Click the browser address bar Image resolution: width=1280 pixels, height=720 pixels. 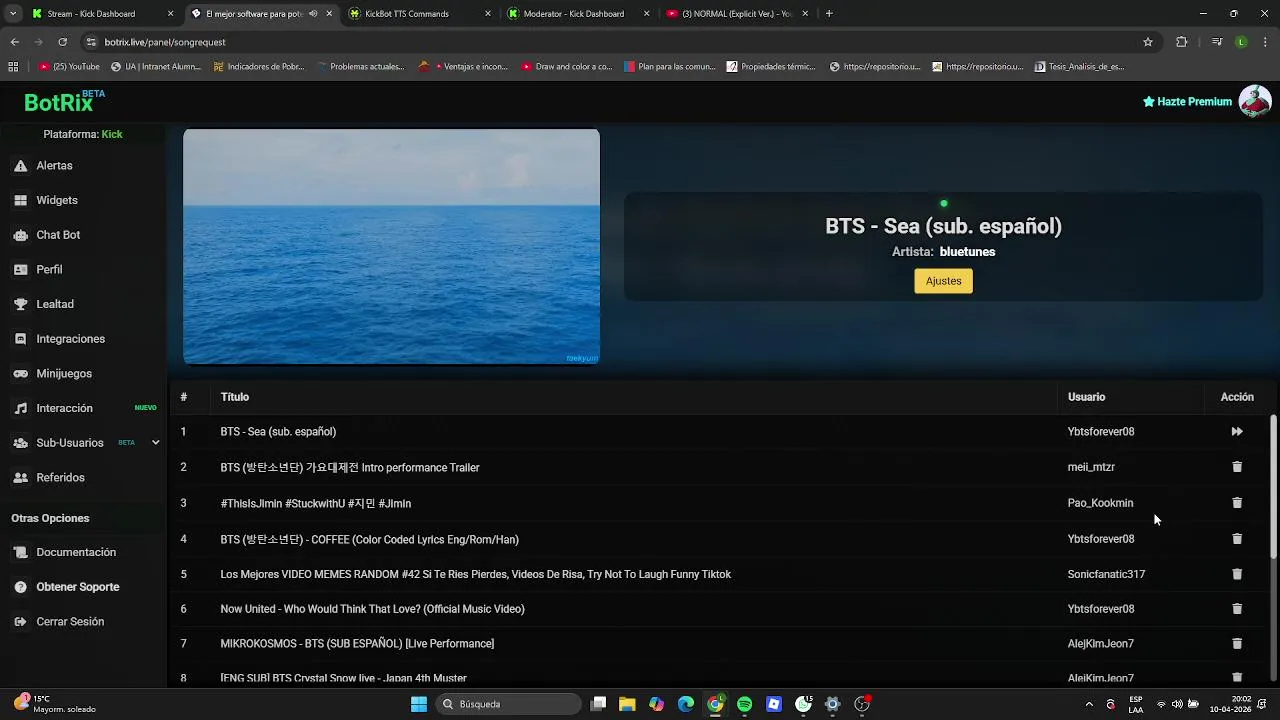point(610,42)
